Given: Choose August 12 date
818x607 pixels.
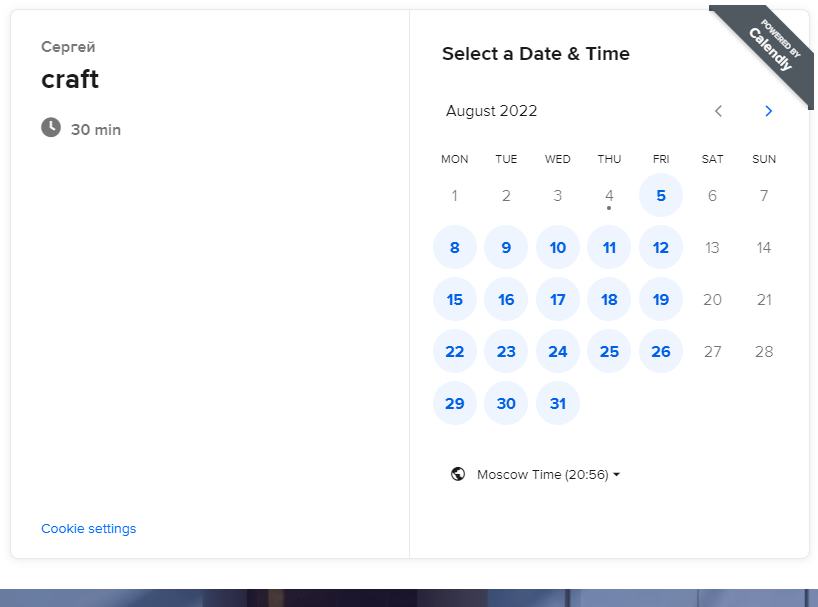Looking at the screenshot, I should (660, 247).
